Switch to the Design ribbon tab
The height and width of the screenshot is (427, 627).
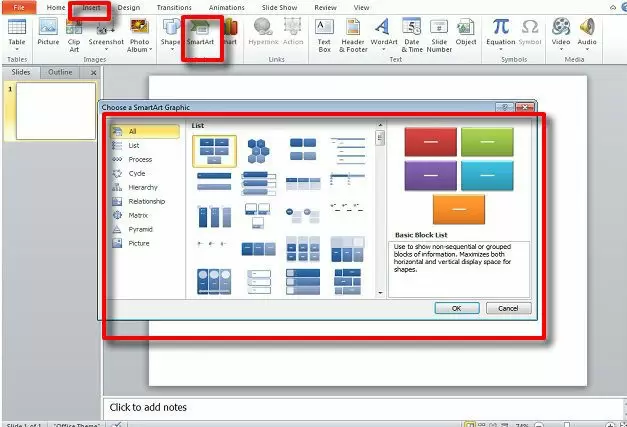pos(129,7)
